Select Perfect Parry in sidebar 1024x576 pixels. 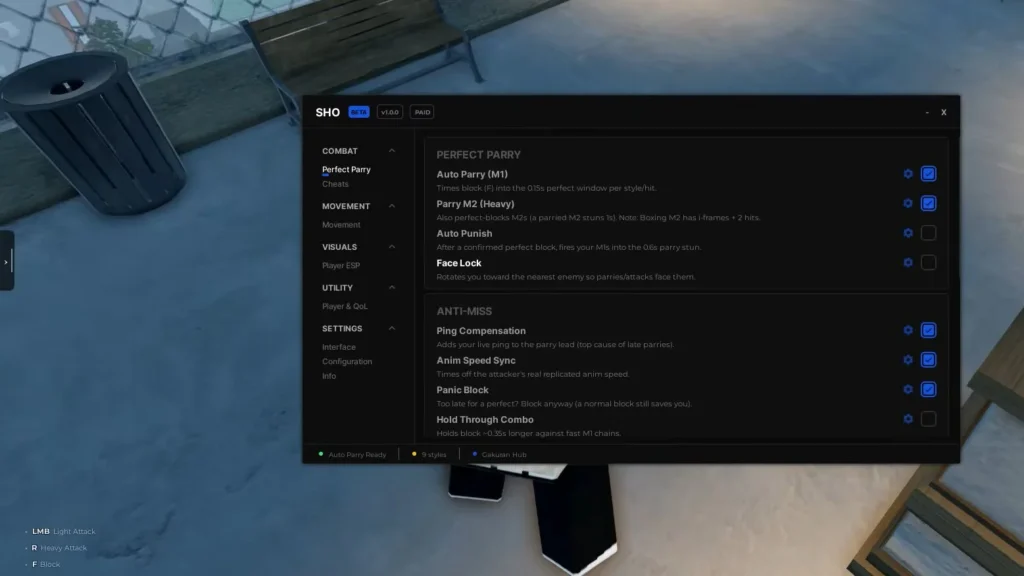click(x=346, y=169)
